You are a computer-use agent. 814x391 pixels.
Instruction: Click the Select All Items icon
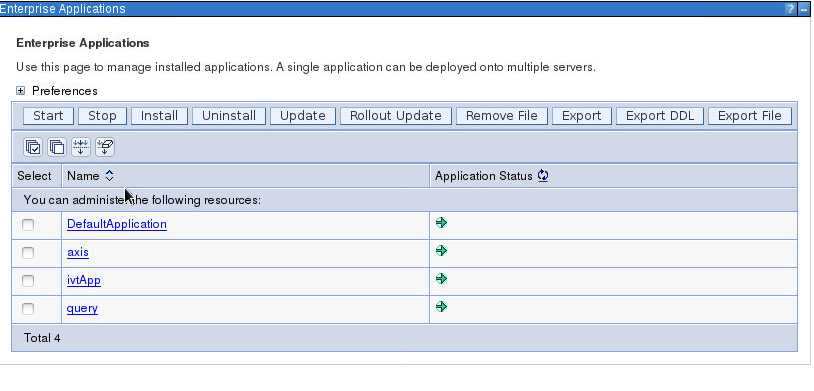(33, 147)
